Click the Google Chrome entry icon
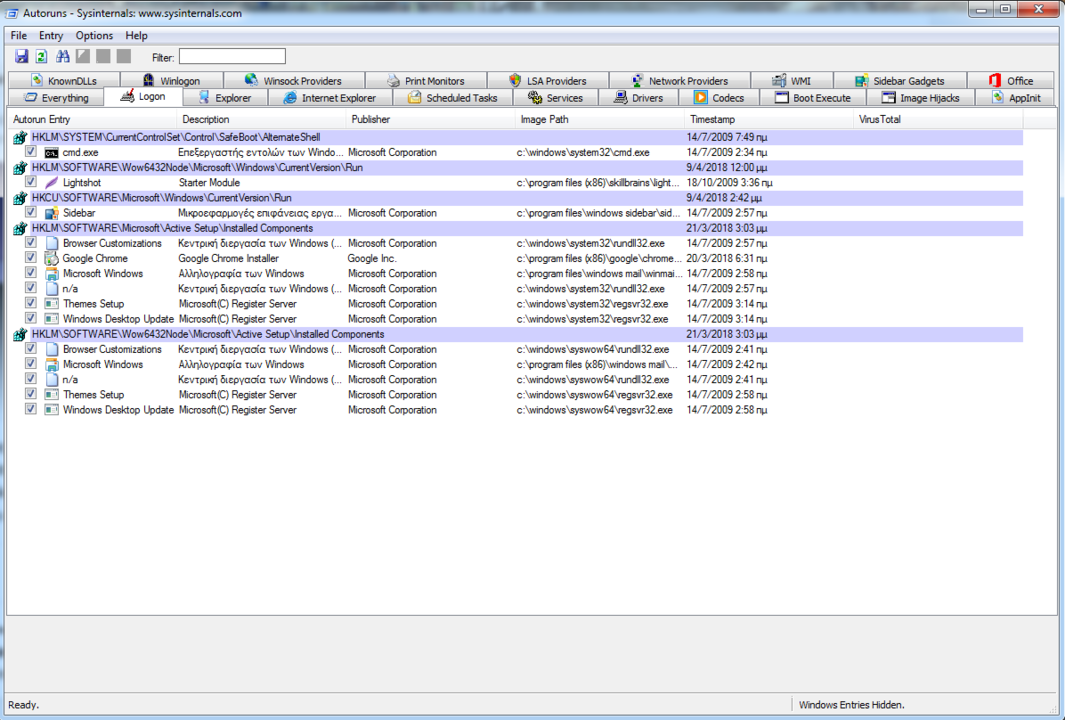The height and width of the screenshot is (720, 1065). click(x=52, y=259)
